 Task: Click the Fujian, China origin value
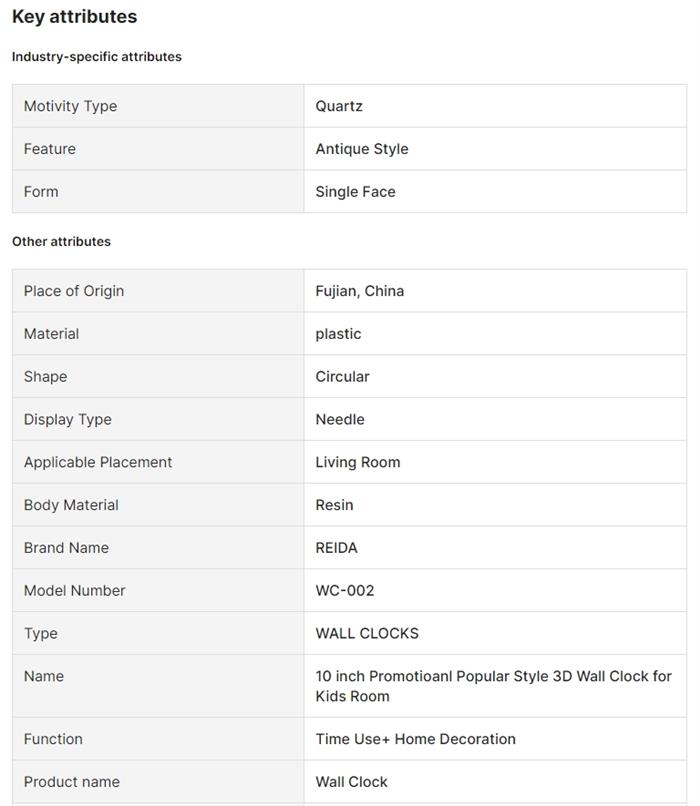[x=360, y=291]
